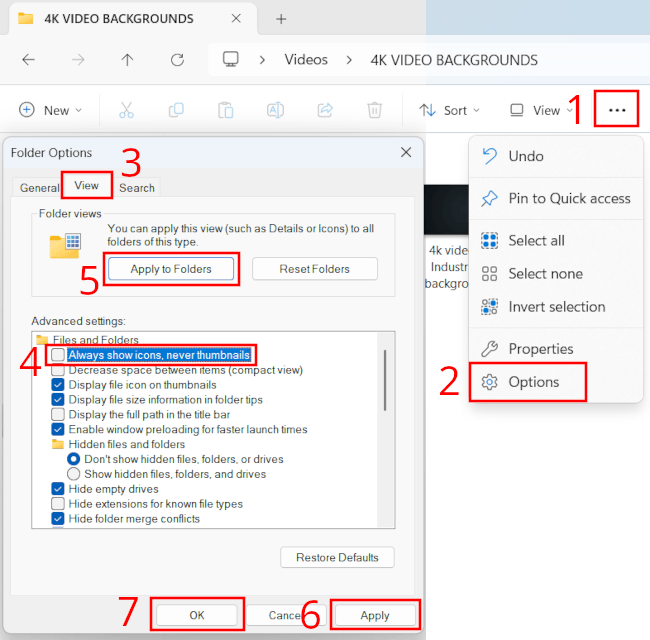Click Videos in the address bar

306,60
